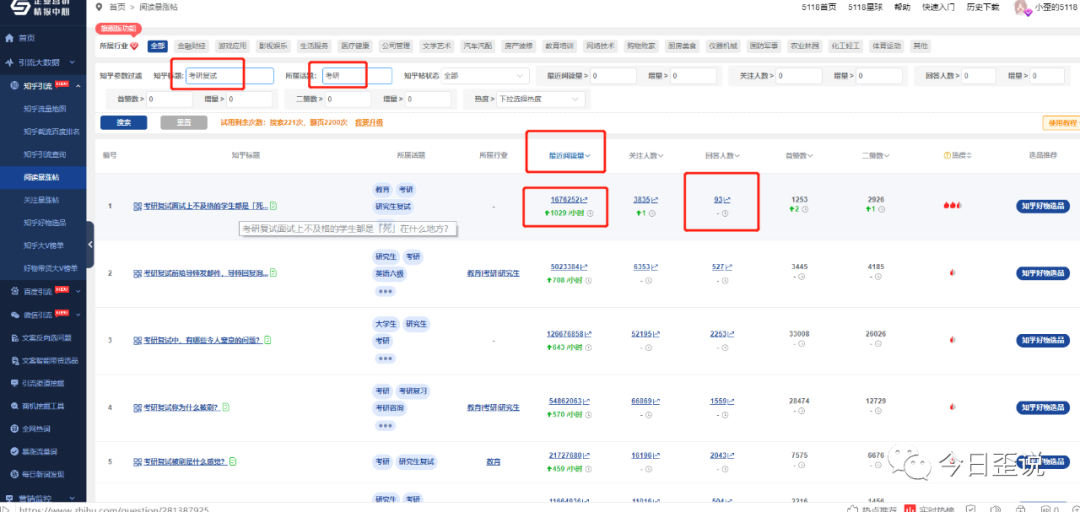Image resolution: width=1080 pixels, height=512 pixels.
Task: Open 5118首页 link in top bar
Action: tap(819, 7)
